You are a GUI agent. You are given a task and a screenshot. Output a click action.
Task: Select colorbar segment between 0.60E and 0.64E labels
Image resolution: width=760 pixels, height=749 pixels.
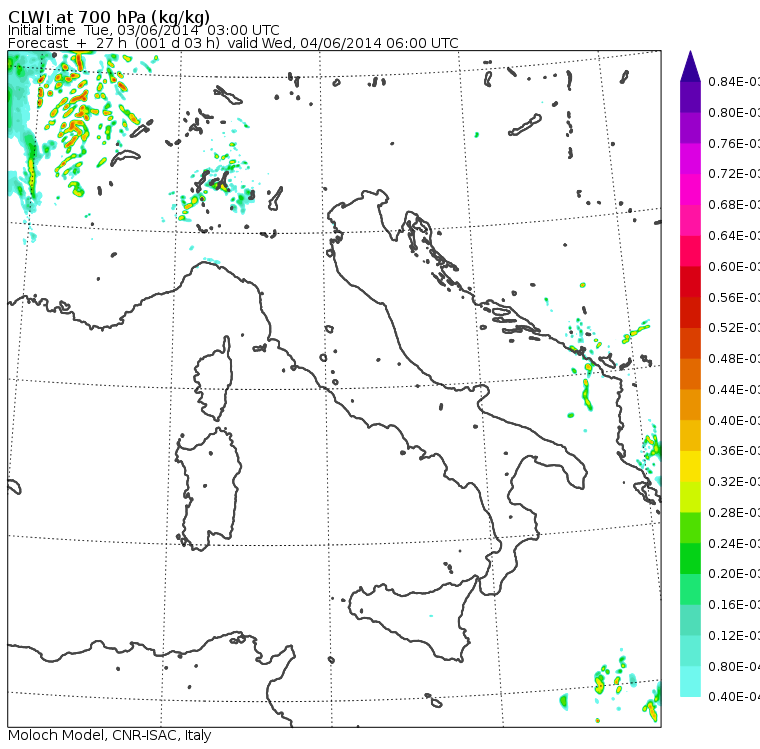point(690,251)
